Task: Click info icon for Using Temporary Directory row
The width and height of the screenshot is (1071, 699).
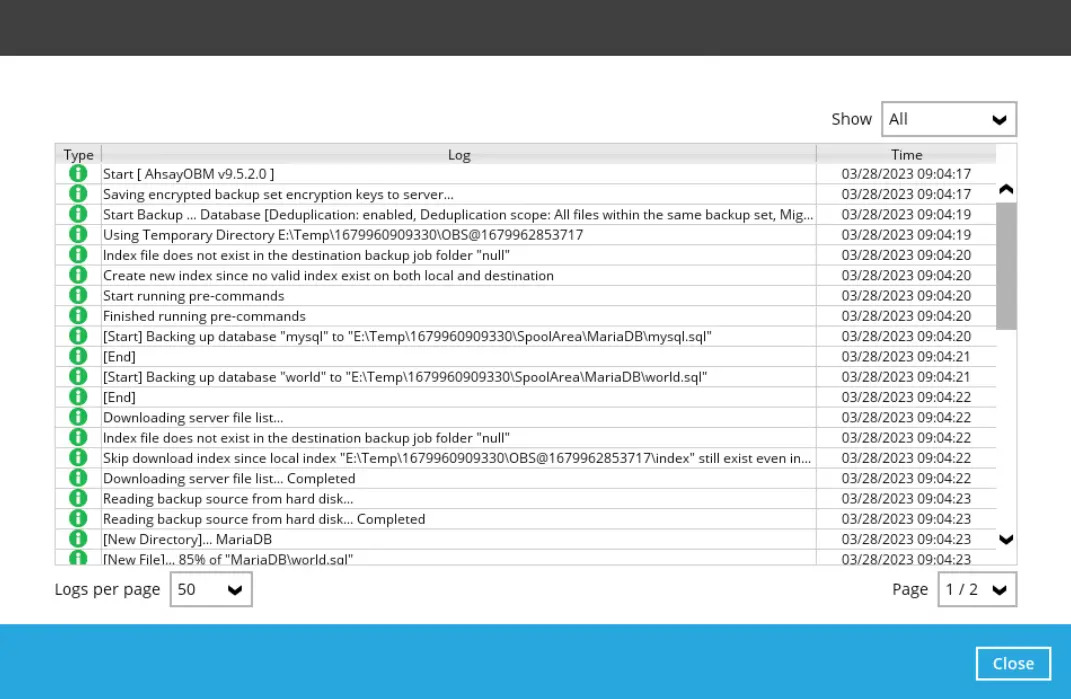Action: pyautogui.click(x=78, y=235)
